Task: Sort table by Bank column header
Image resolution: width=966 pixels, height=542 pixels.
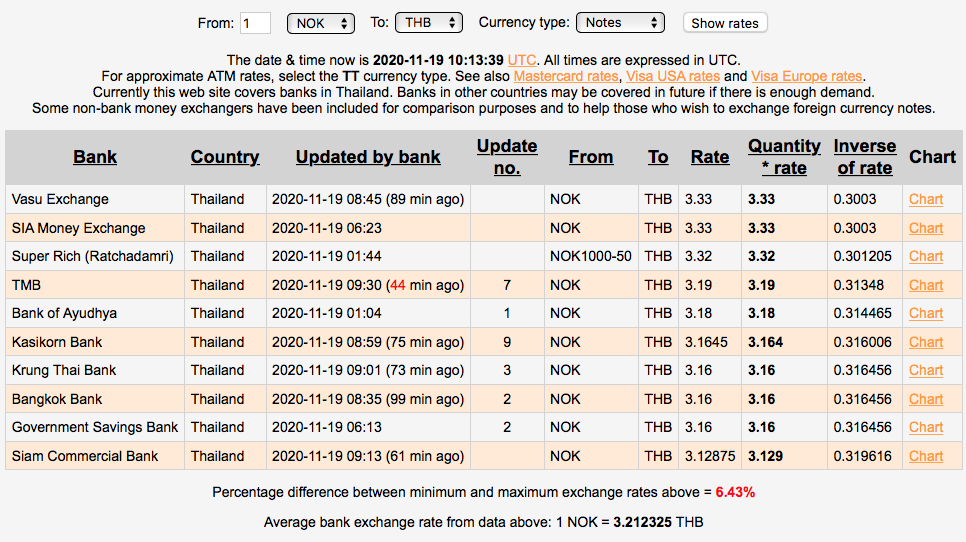Action: pyautogui.click(x=95, y=157)
